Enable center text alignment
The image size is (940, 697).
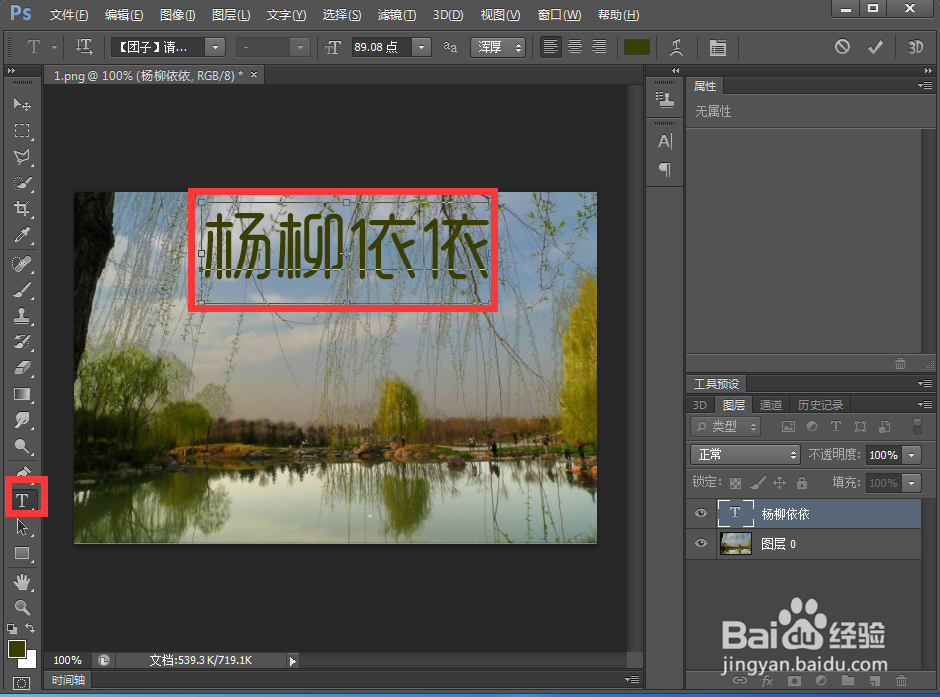coord(574,46)
